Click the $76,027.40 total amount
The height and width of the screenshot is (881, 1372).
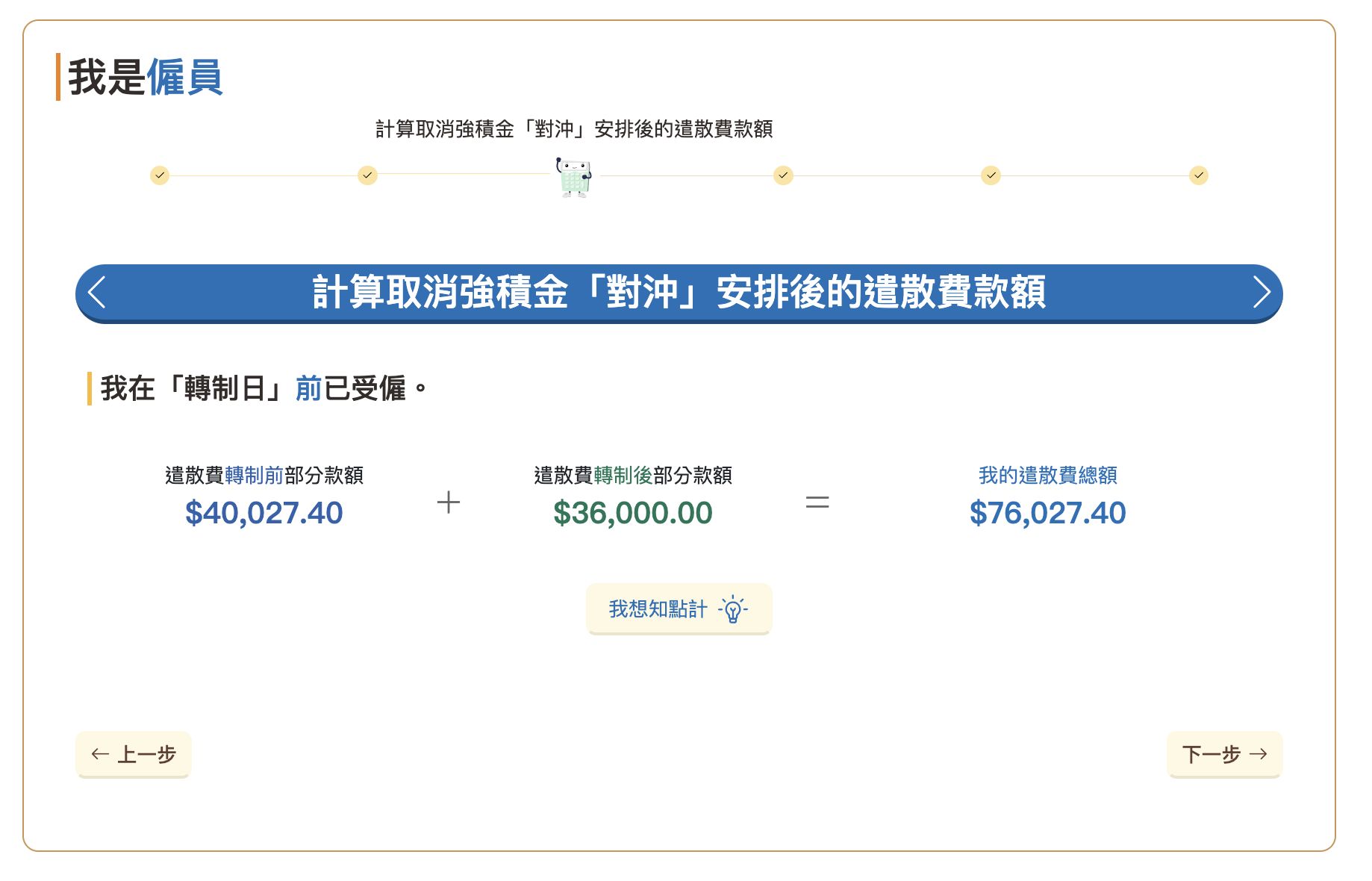click(x=1047, y=513)
